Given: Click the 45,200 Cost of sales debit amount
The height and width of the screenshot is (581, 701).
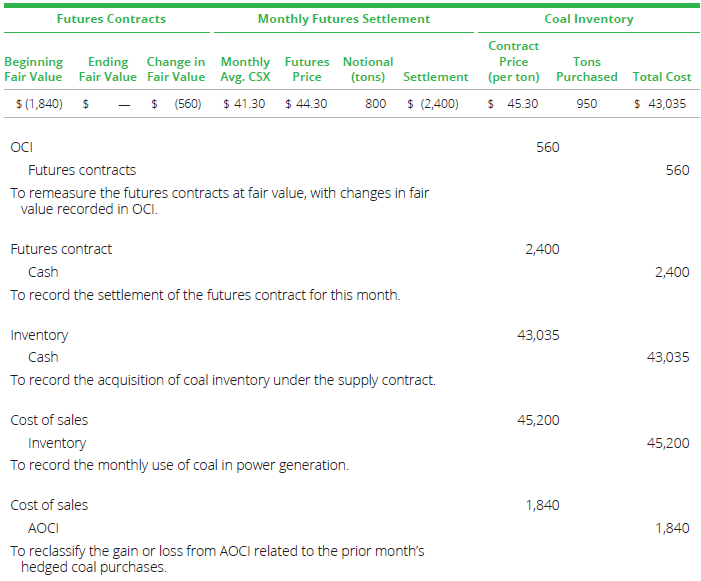Looking at the screenshot, I should pos(538,420).
